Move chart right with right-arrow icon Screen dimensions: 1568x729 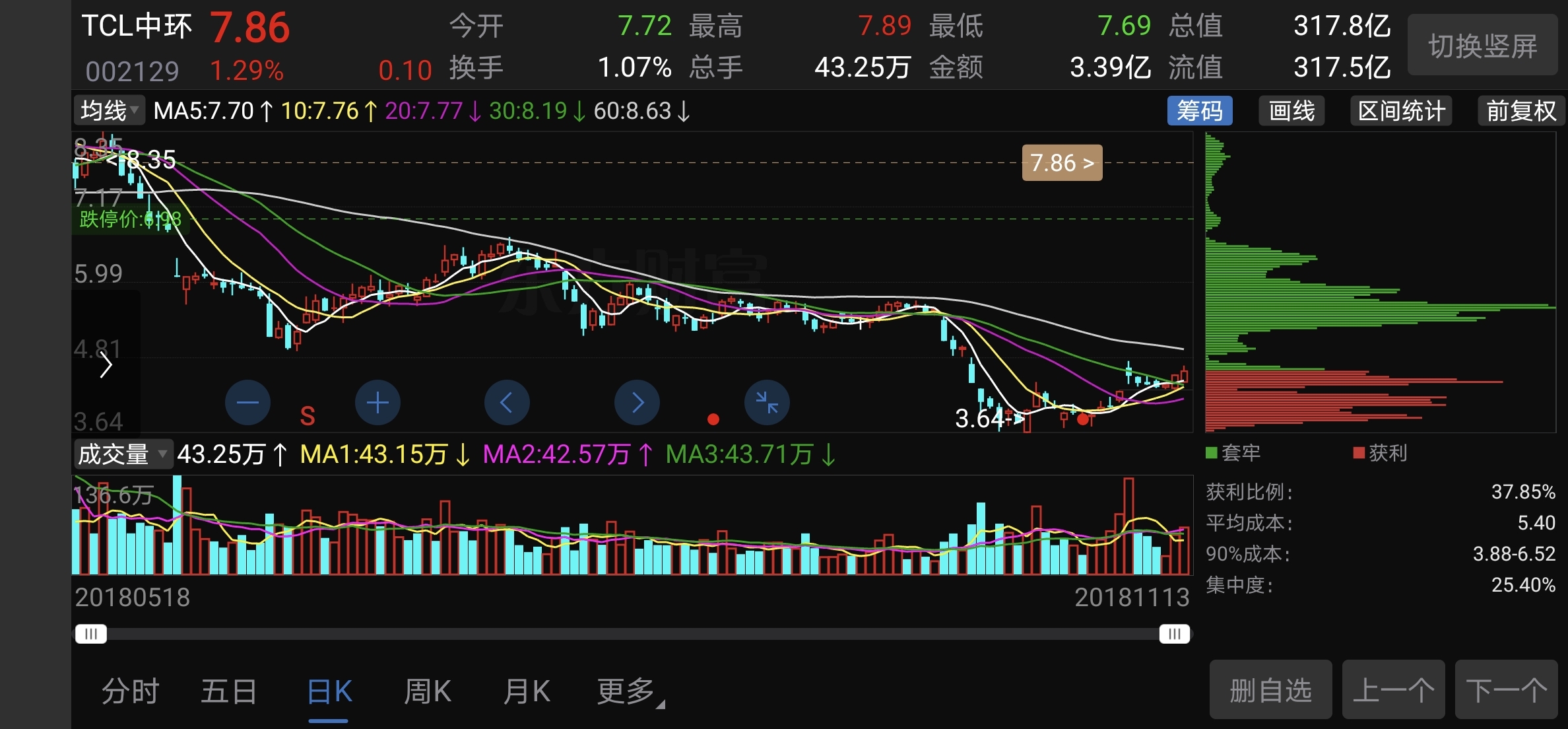(x=637, y=402)
